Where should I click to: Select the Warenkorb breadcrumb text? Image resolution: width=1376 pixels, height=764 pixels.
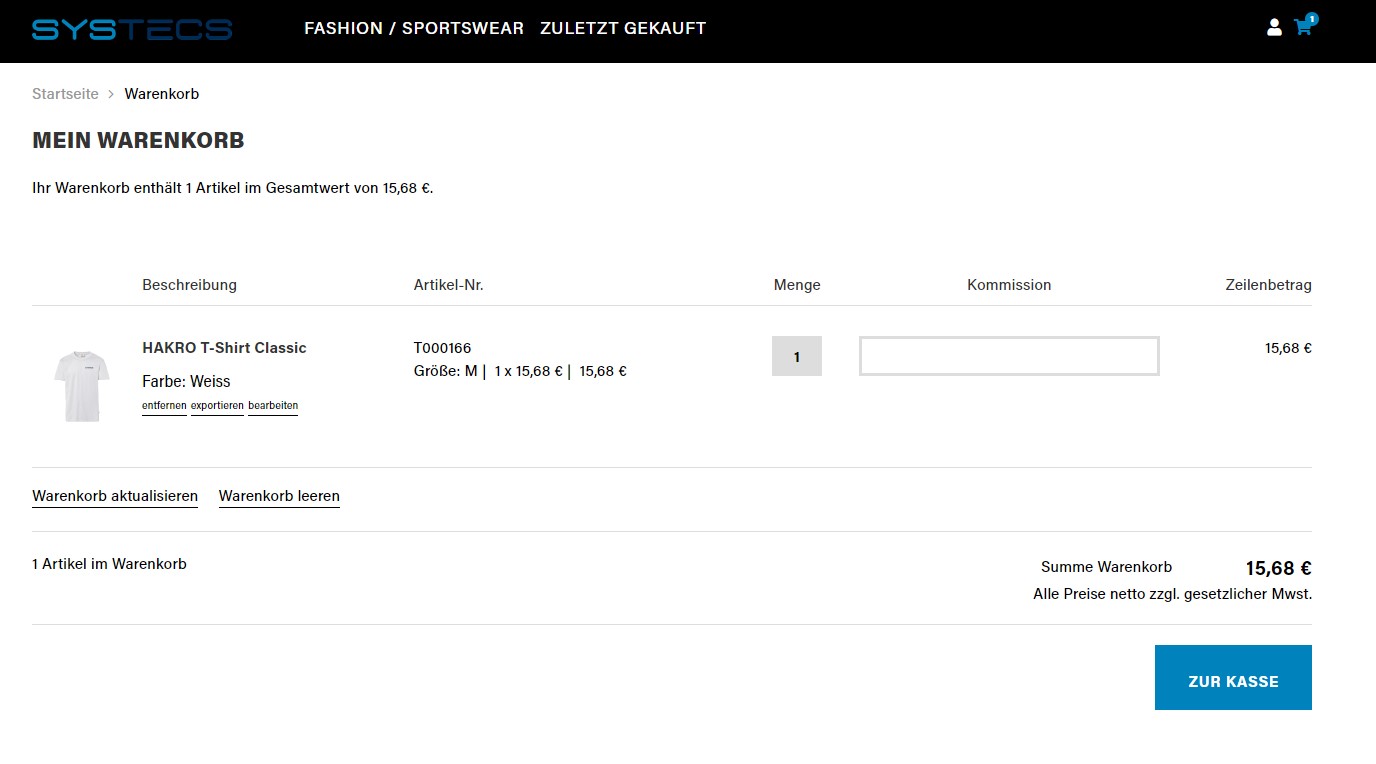point(162,94)
